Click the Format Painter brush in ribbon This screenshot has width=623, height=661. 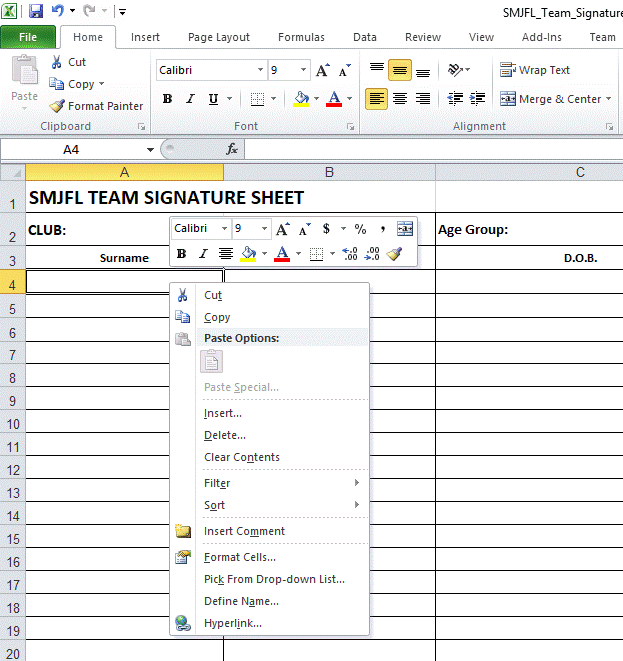click(x=58, y=106)
